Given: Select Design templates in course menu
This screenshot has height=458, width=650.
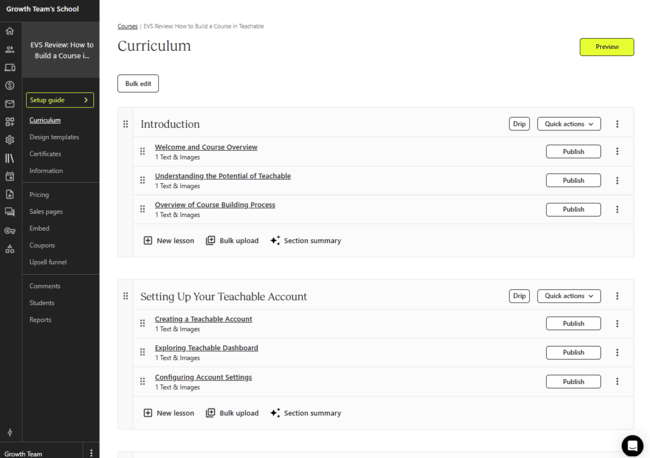Looking at the screenshot, I should click(x=54, y=137).
